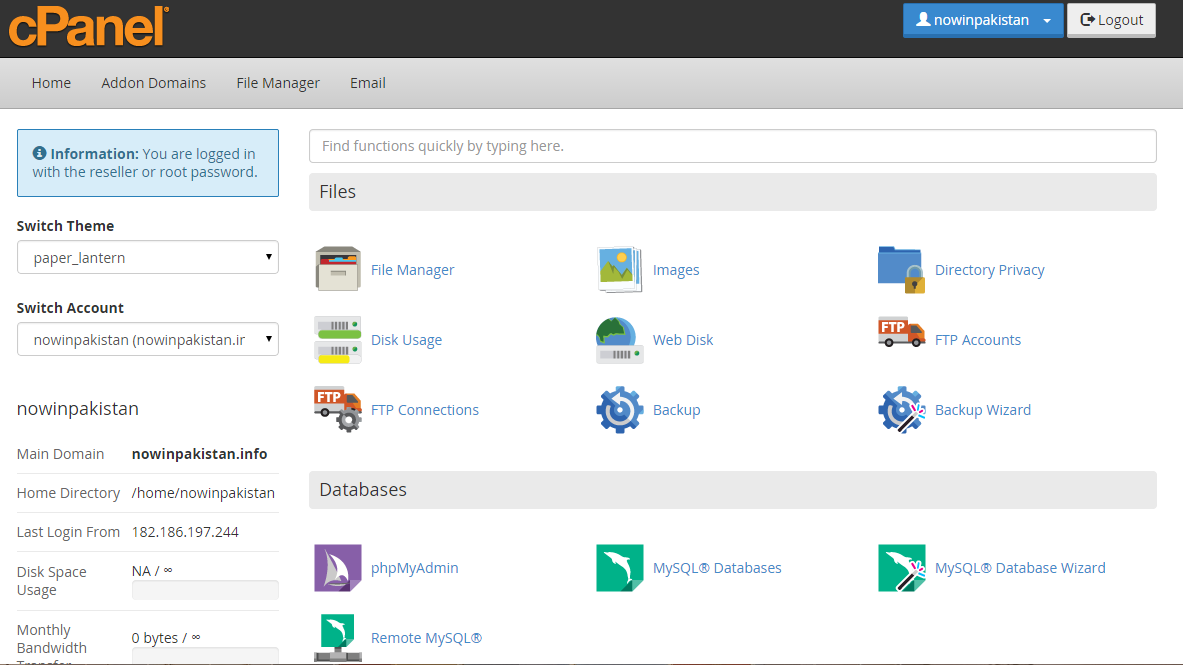The image size is (1183, 665).
Task: Open the Web Disk globe icon
Action: 619,340
